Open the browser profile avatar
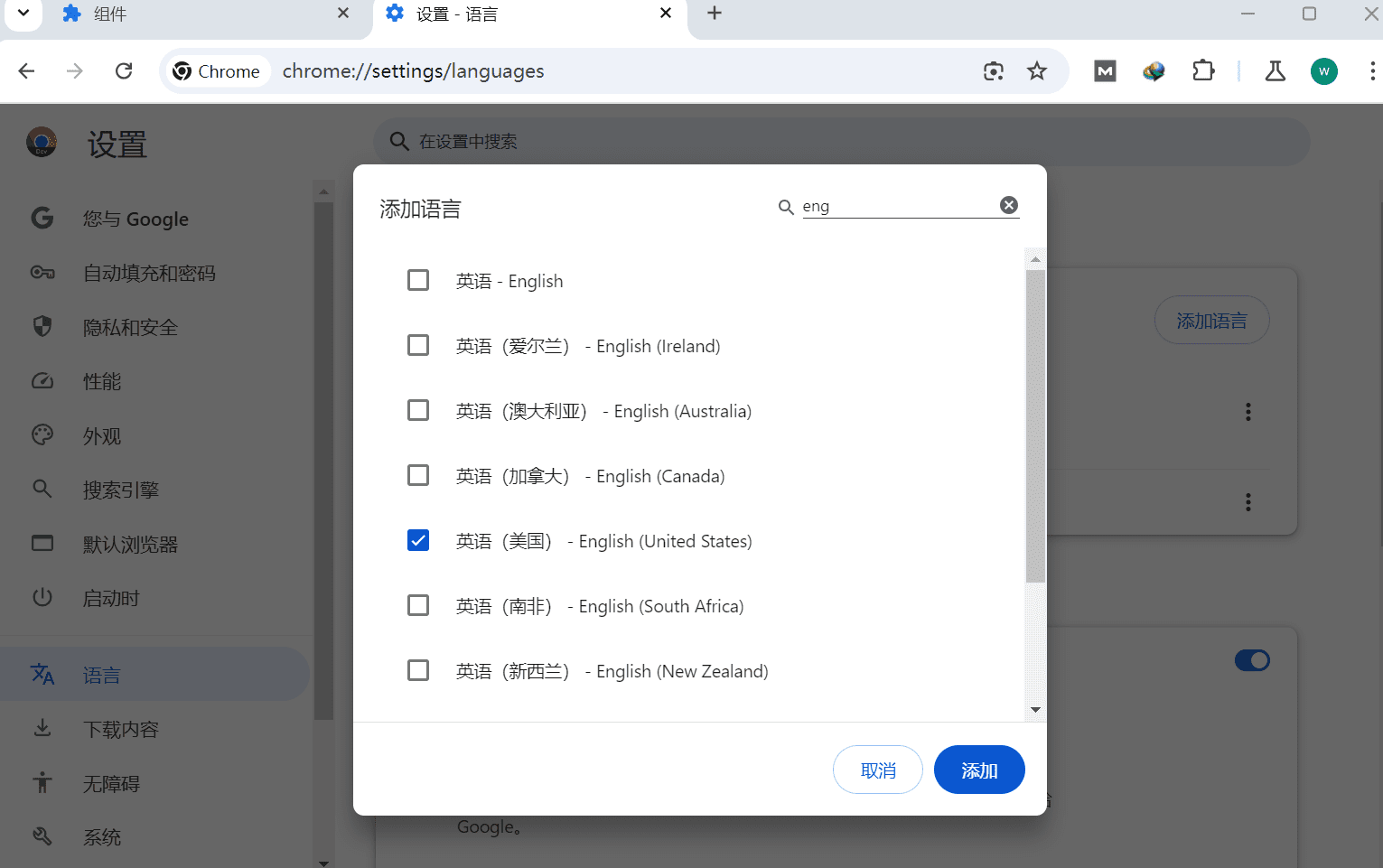The height and width of the screenshot is (868, 1383). tap(1323, 70)
